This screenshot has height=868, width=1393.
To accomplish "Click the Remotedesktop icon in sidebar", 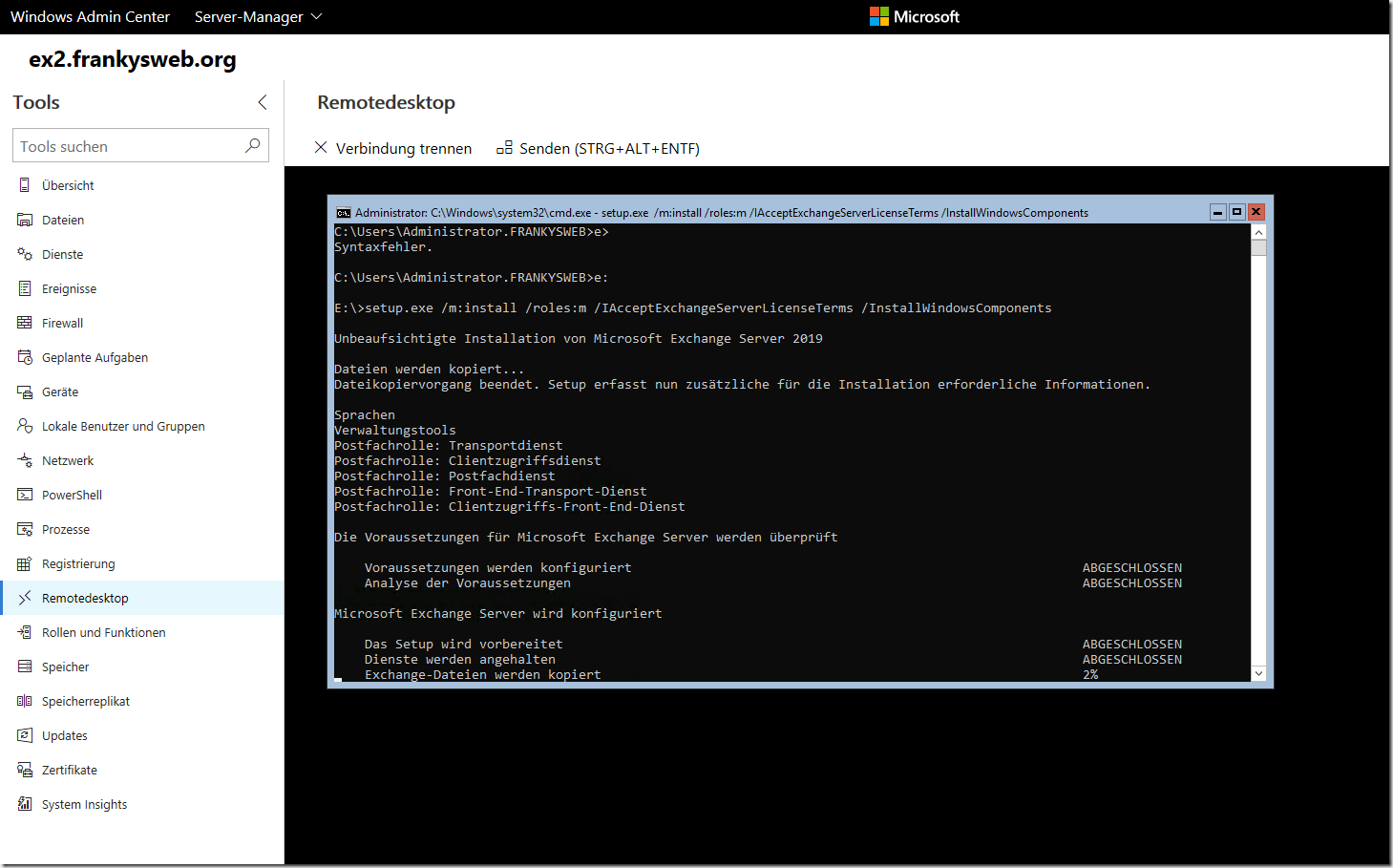I will click(x=25, y=598).
